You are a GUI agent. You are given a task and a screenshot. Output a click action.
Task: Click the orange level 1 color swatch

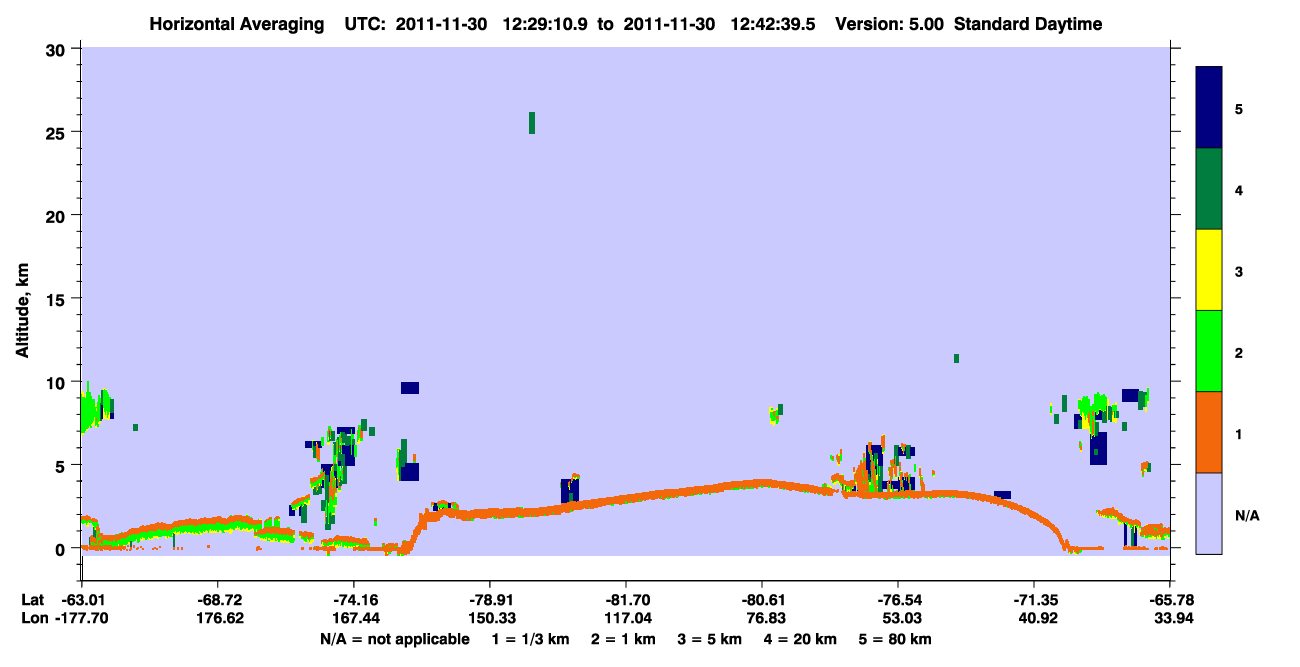point(1209,432)
